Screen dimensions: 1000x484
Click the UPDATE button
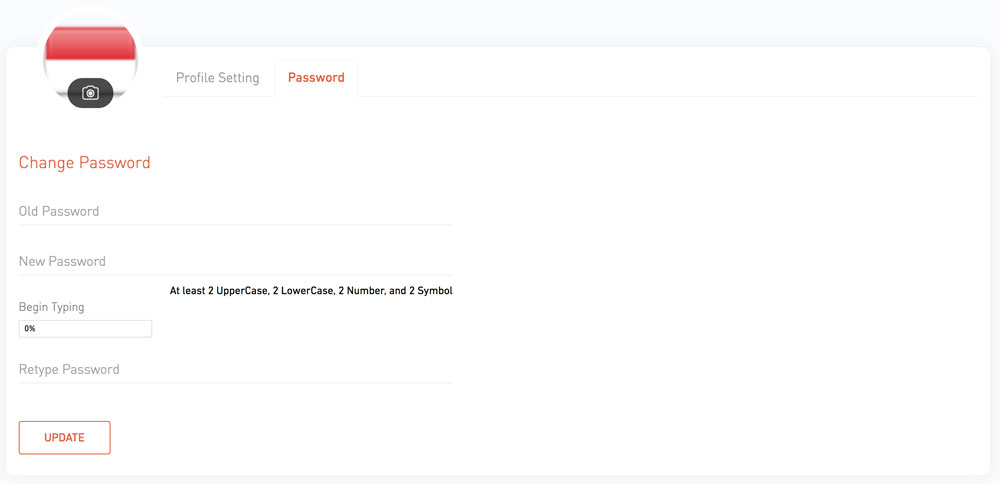click(x=64, y=437)
